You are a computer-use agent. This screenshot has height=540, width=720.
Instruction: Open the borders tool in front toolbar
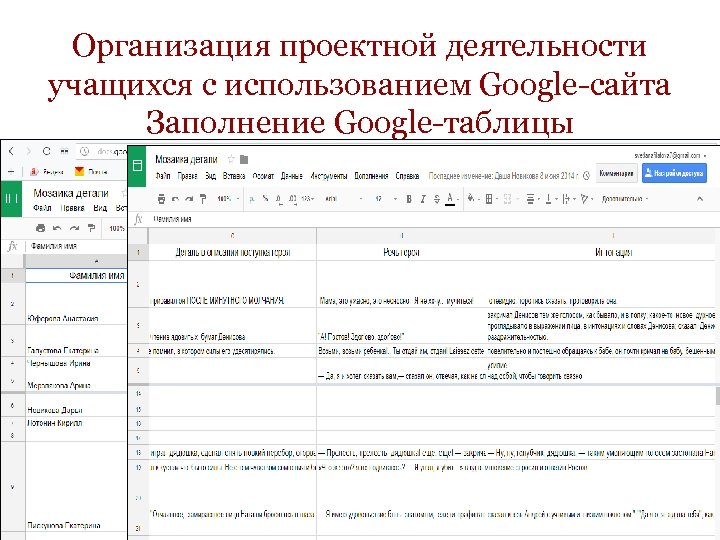[490, 199]
